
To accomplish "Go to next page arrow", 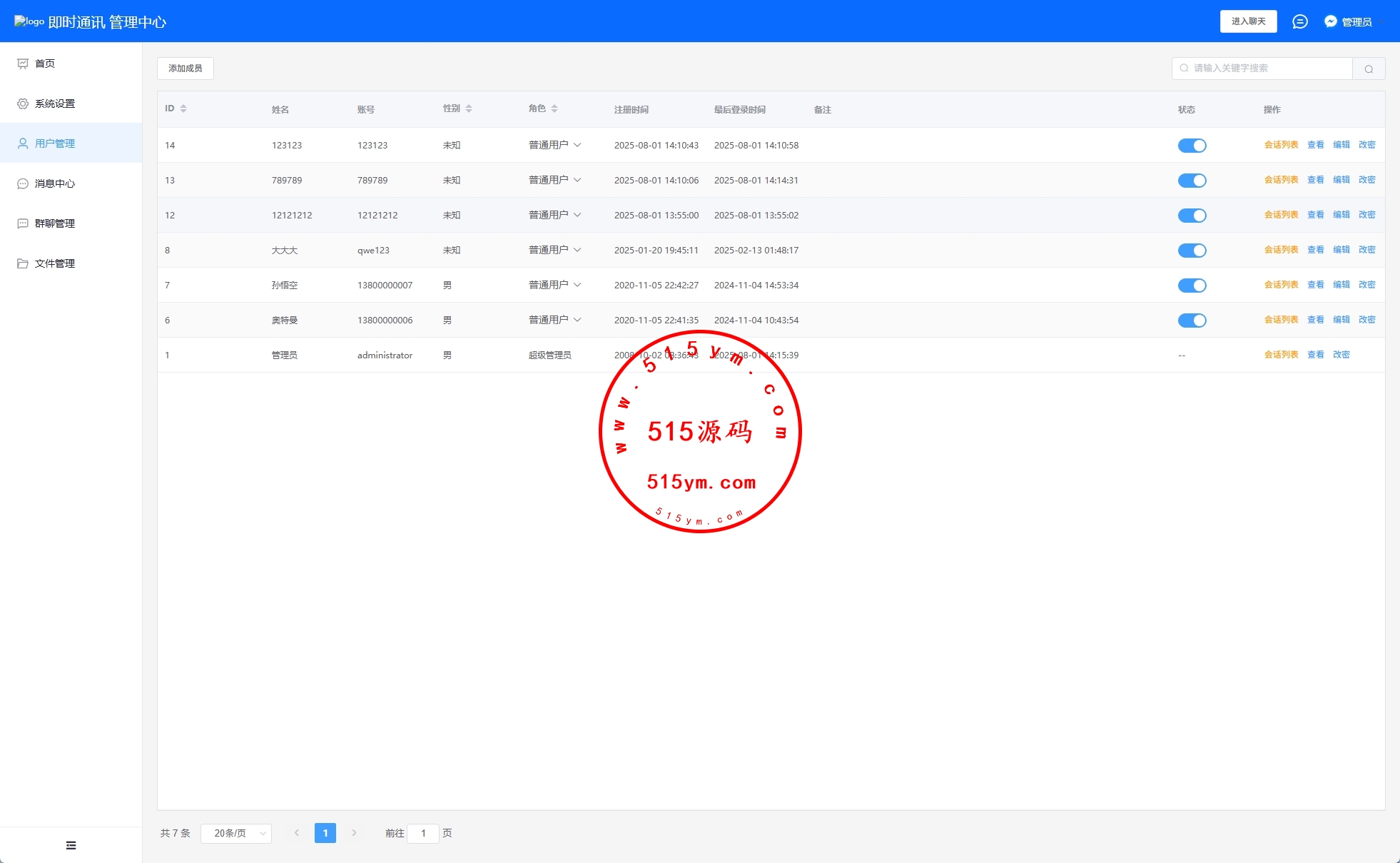I will (x=354, y=833).
